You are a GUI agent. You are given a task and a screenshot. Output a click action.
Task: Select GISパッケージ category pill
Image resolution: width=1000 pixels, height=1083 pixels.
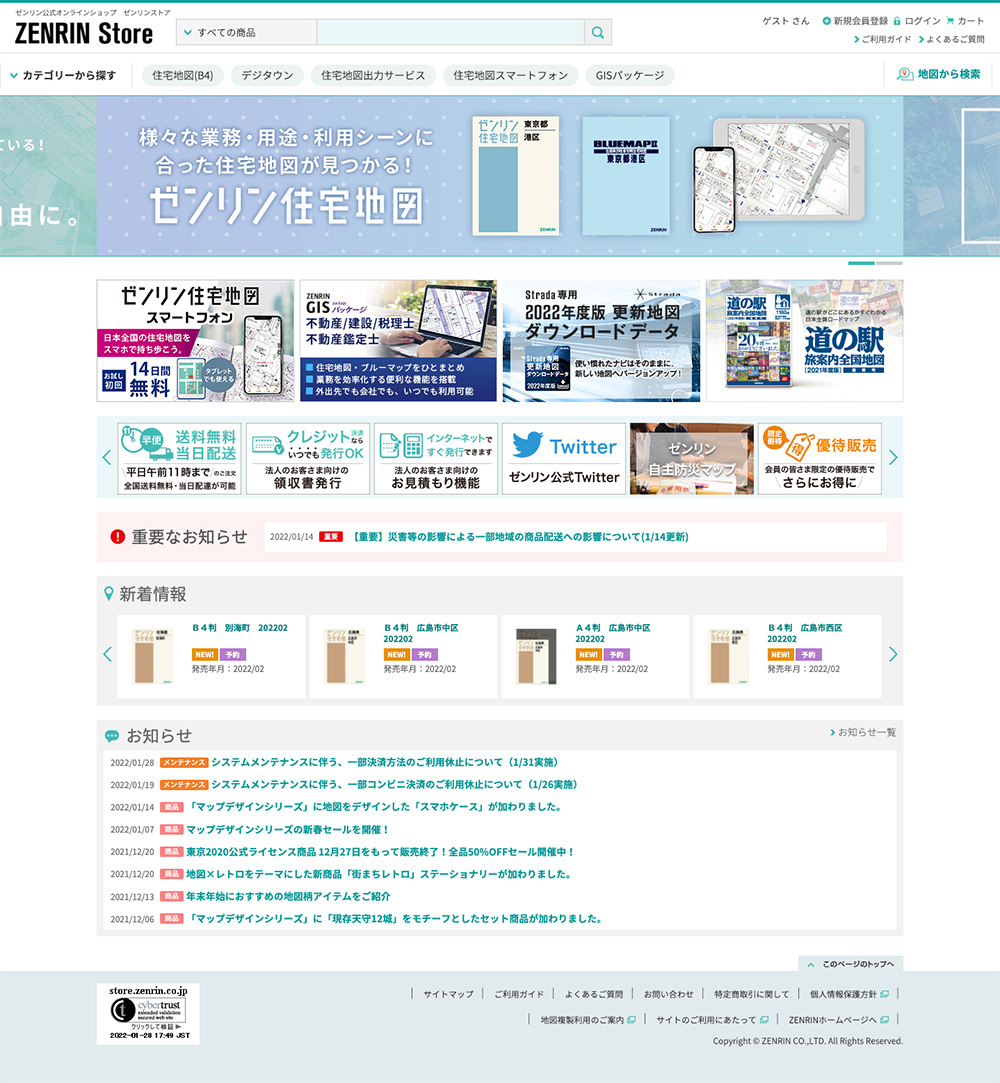[x=630, y=75]
